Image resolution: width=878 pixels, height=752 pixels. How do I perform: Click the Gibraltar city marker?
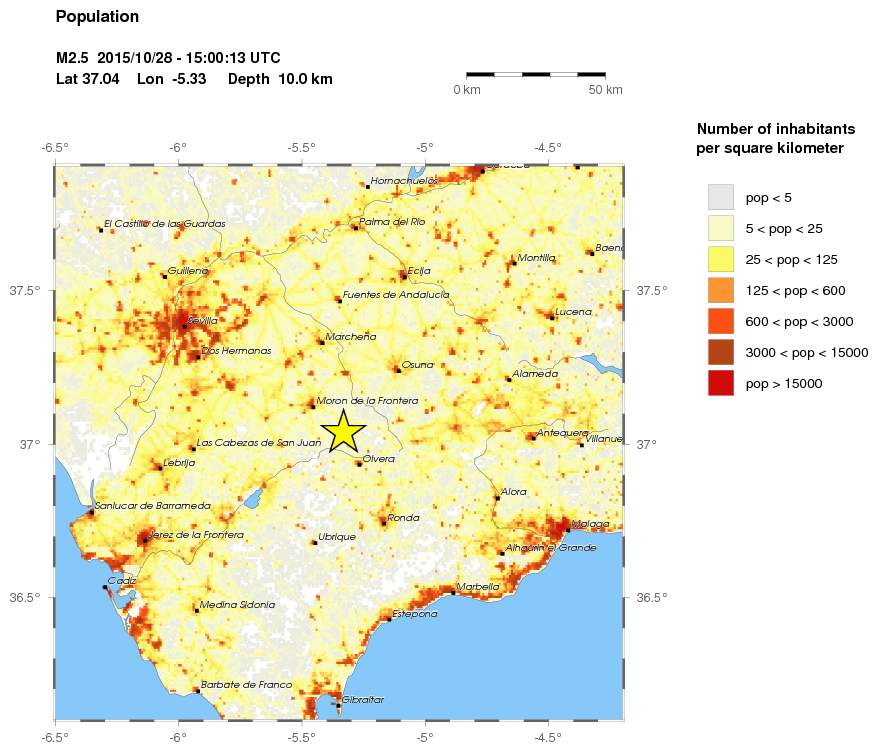click(x=338, y=705)
